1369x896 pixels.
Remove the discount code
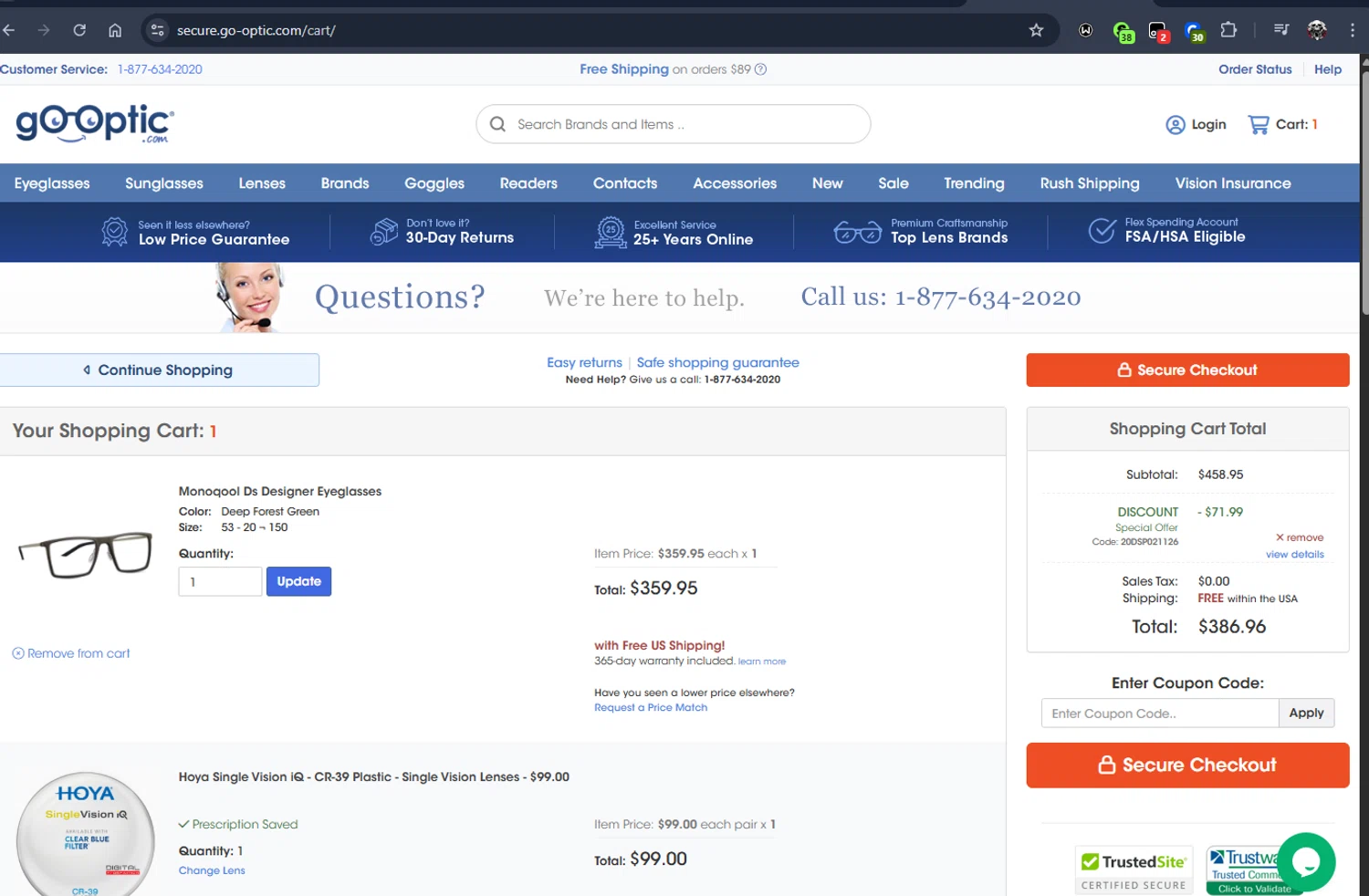[1300, 537]
